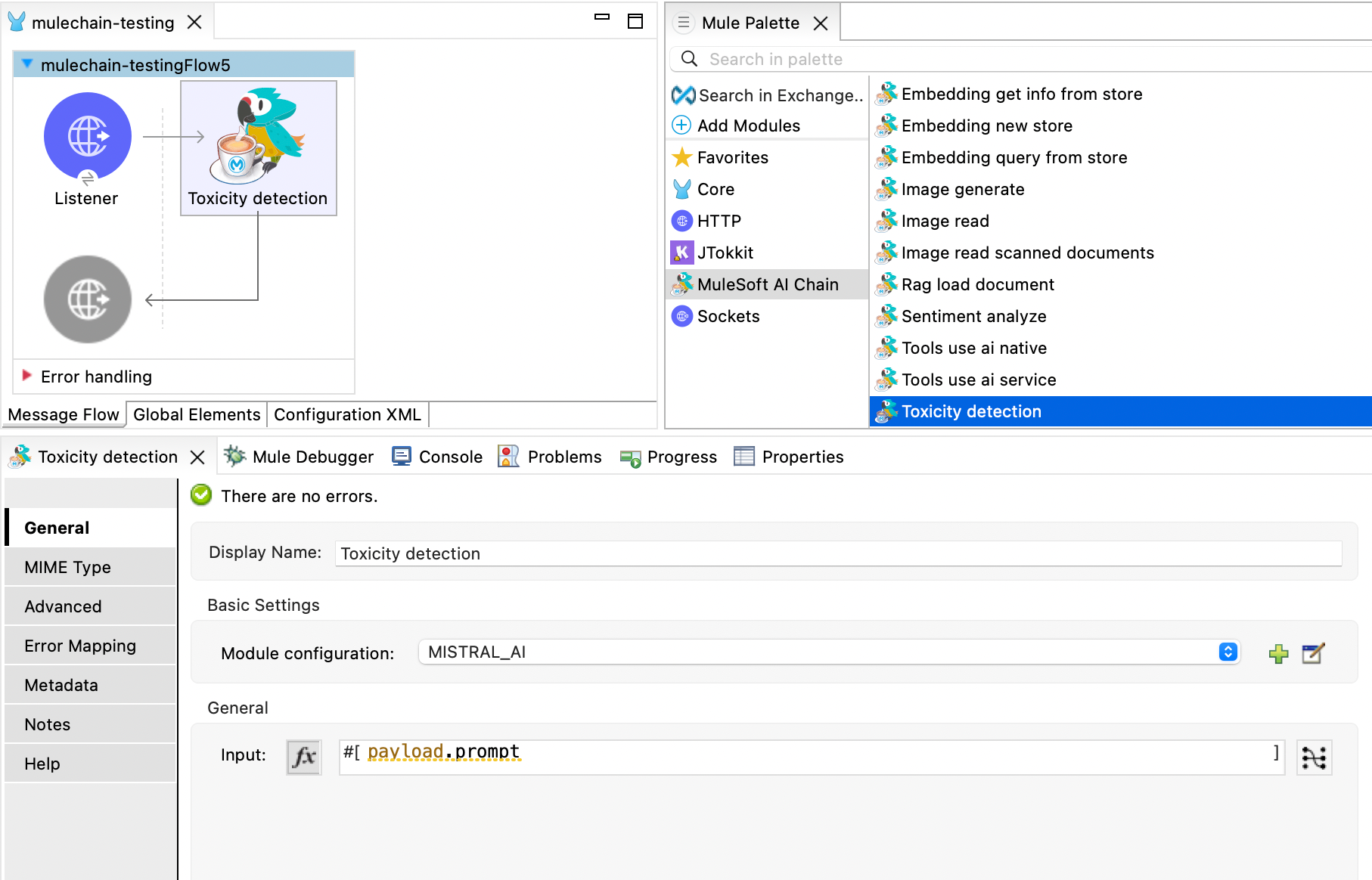
Task: Click Search in Exchange link
Action: pyautogui.click(x=768, y=95)
